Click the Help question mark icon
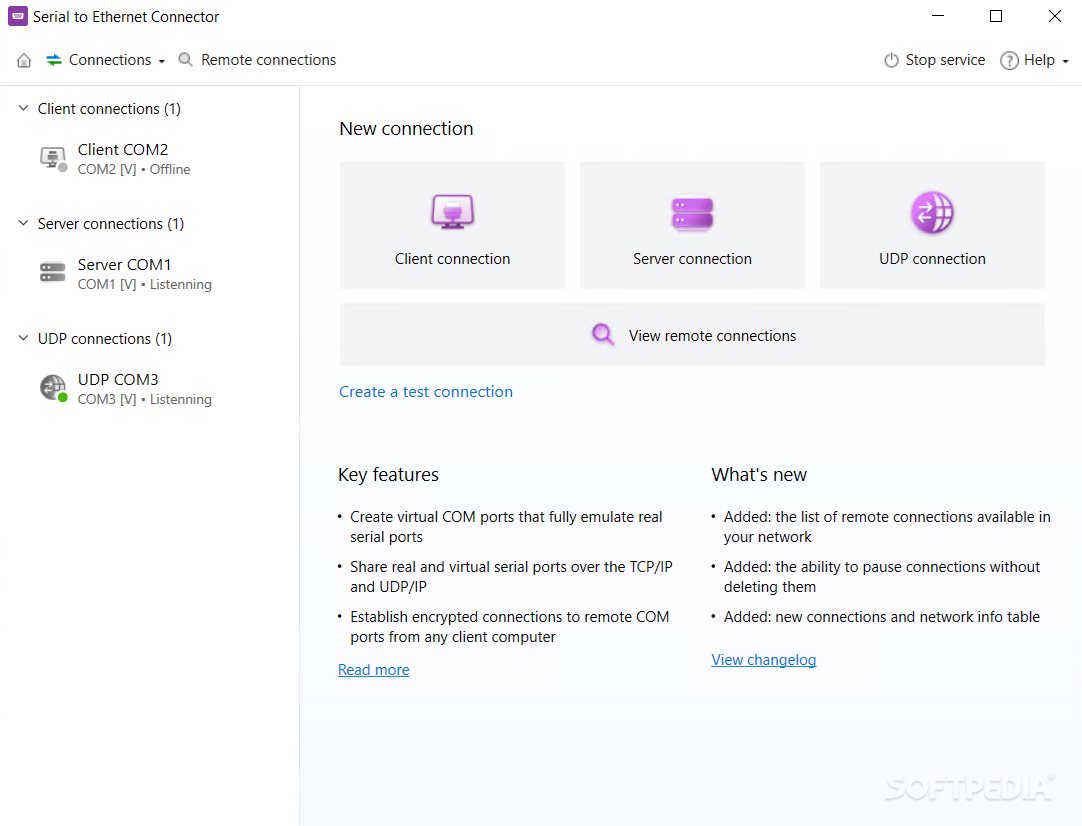The image size is (1082, 826). [x=1009, y=61]
